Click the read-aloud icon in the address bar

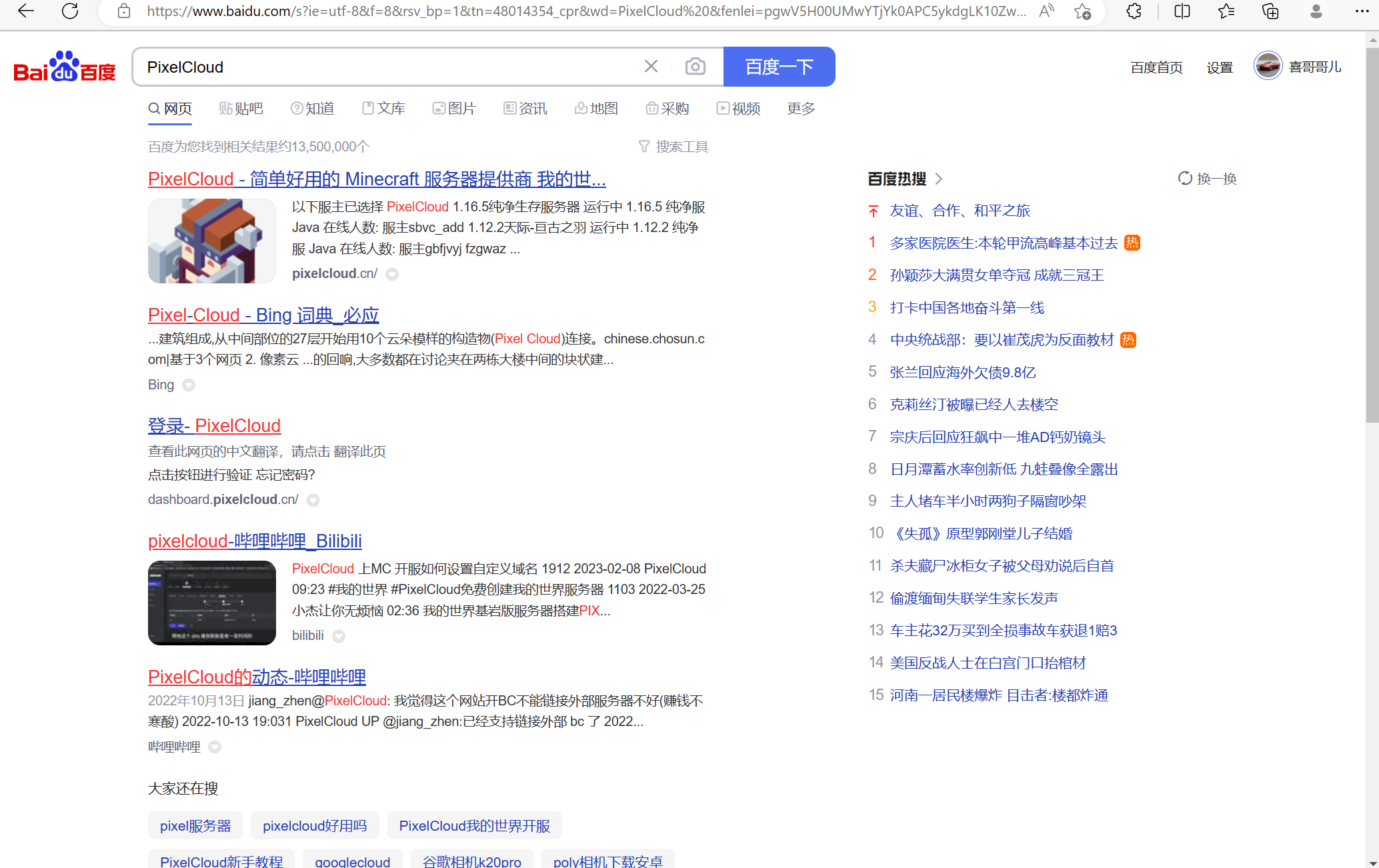click(x=1046, y=11)
